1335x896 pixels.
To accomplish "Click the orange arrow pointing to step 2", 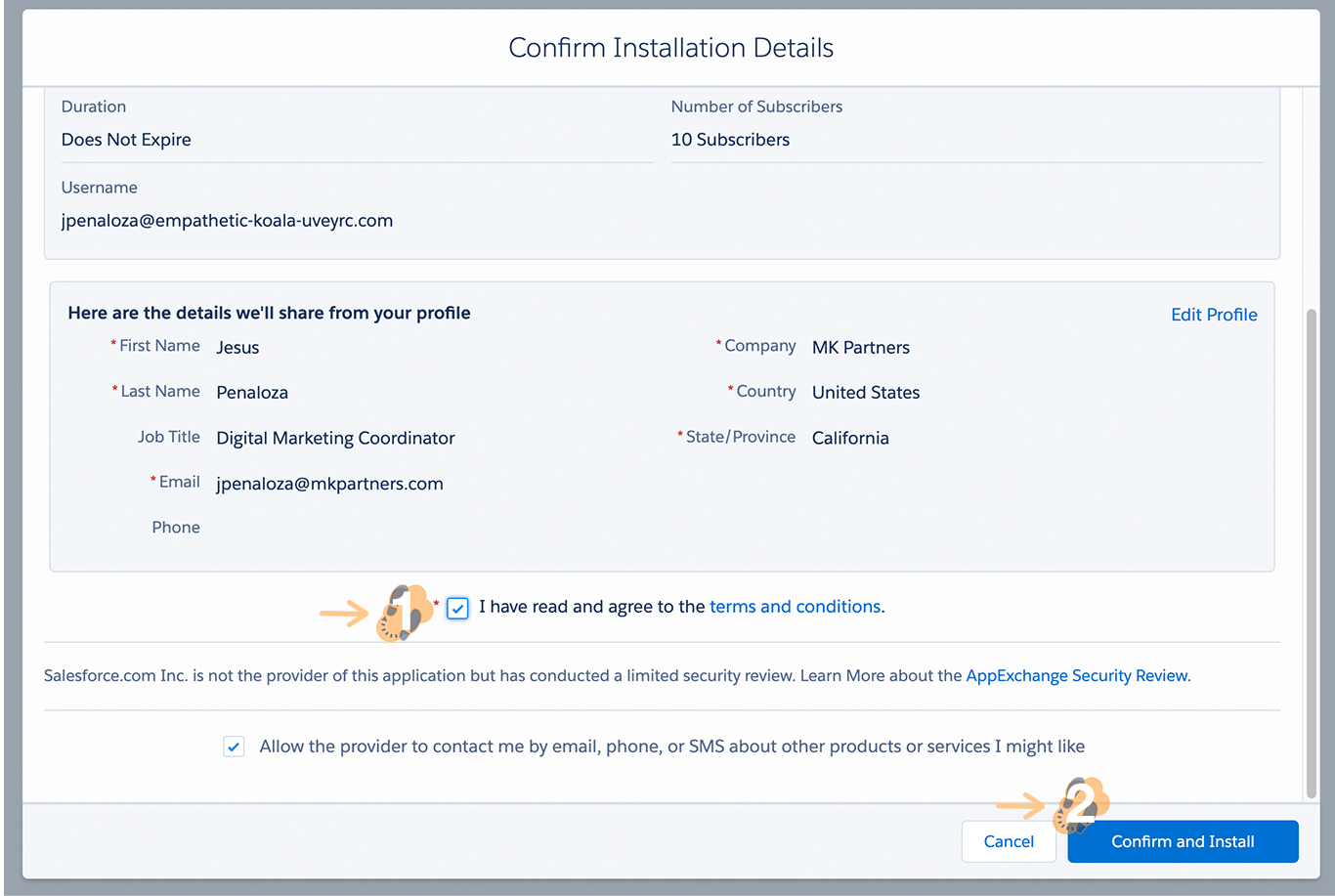I will pos(1020,806).
